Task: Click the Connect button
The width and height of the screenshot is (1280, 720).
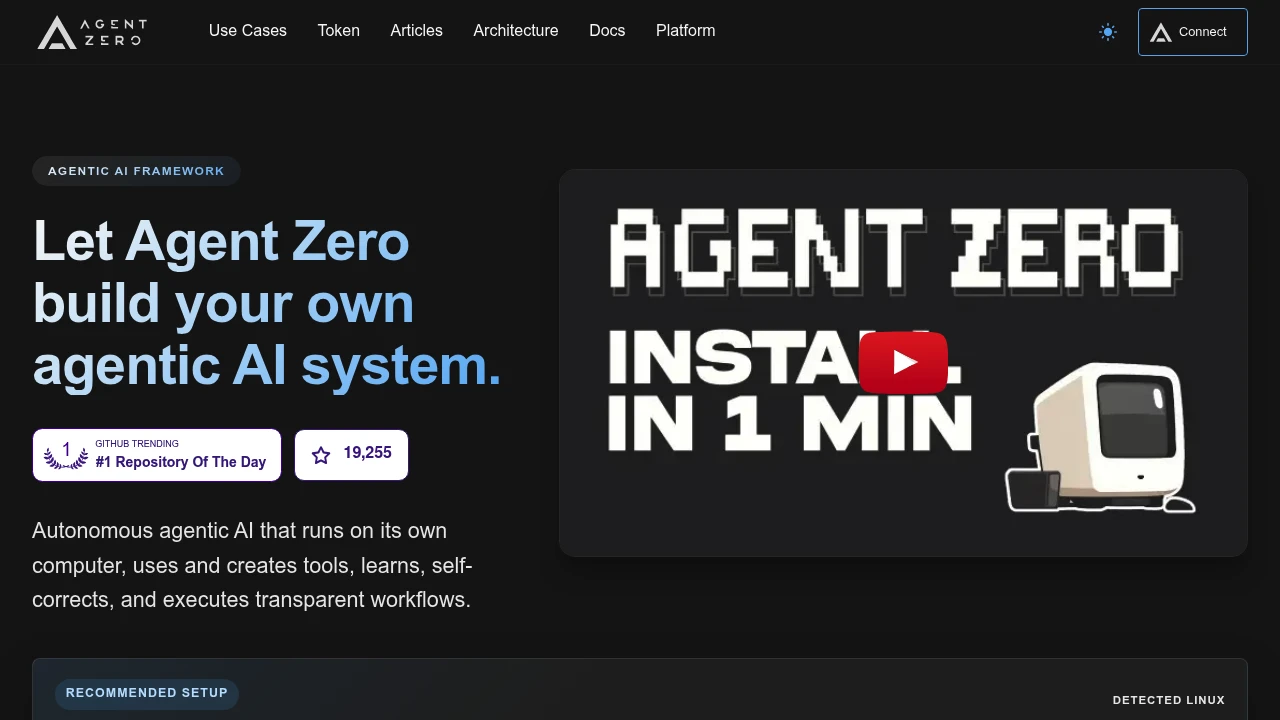Action: [1193, 32]
